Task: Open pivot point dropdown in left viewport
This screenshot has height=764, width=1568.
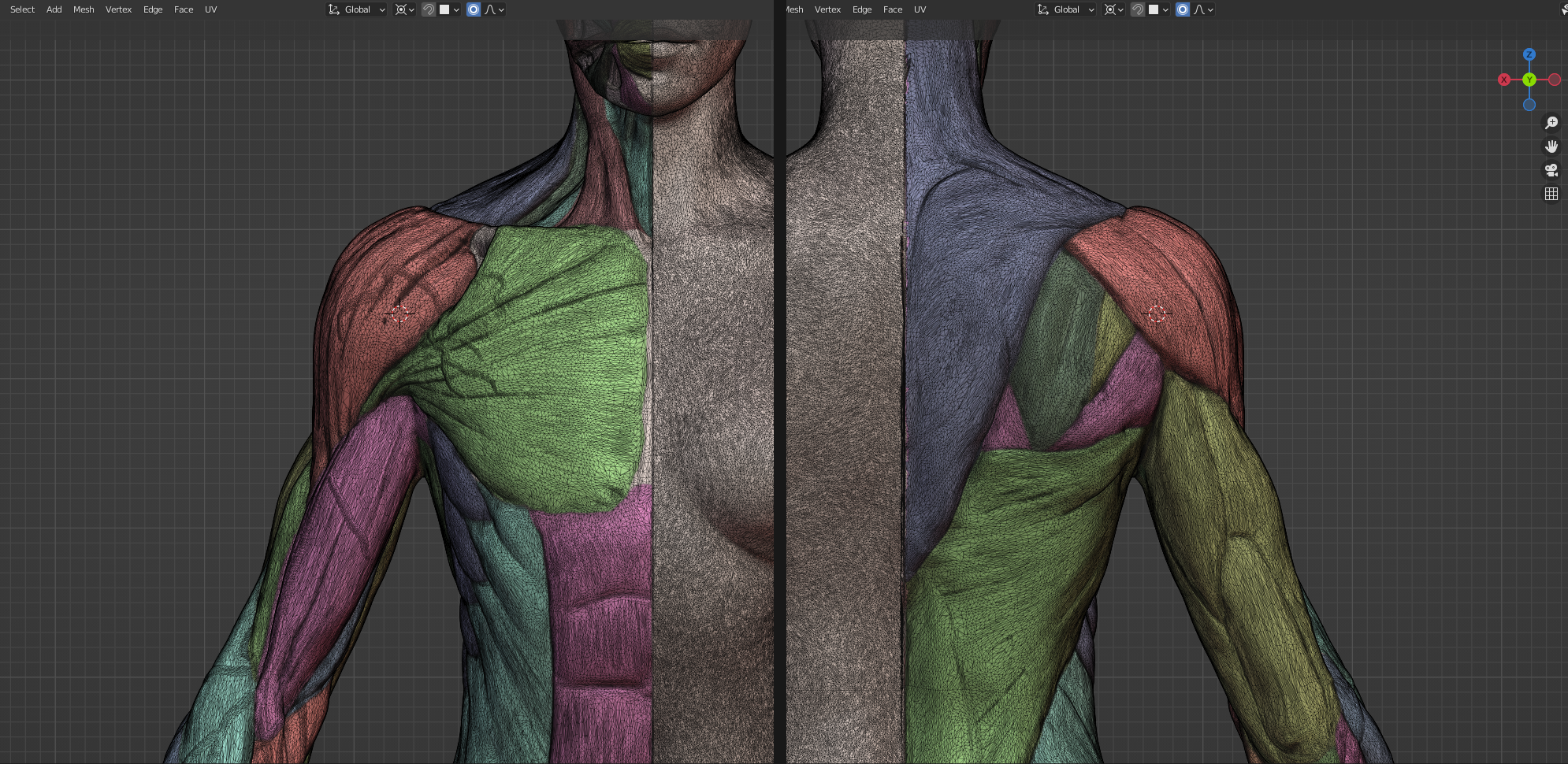Action: pos(404,9)
